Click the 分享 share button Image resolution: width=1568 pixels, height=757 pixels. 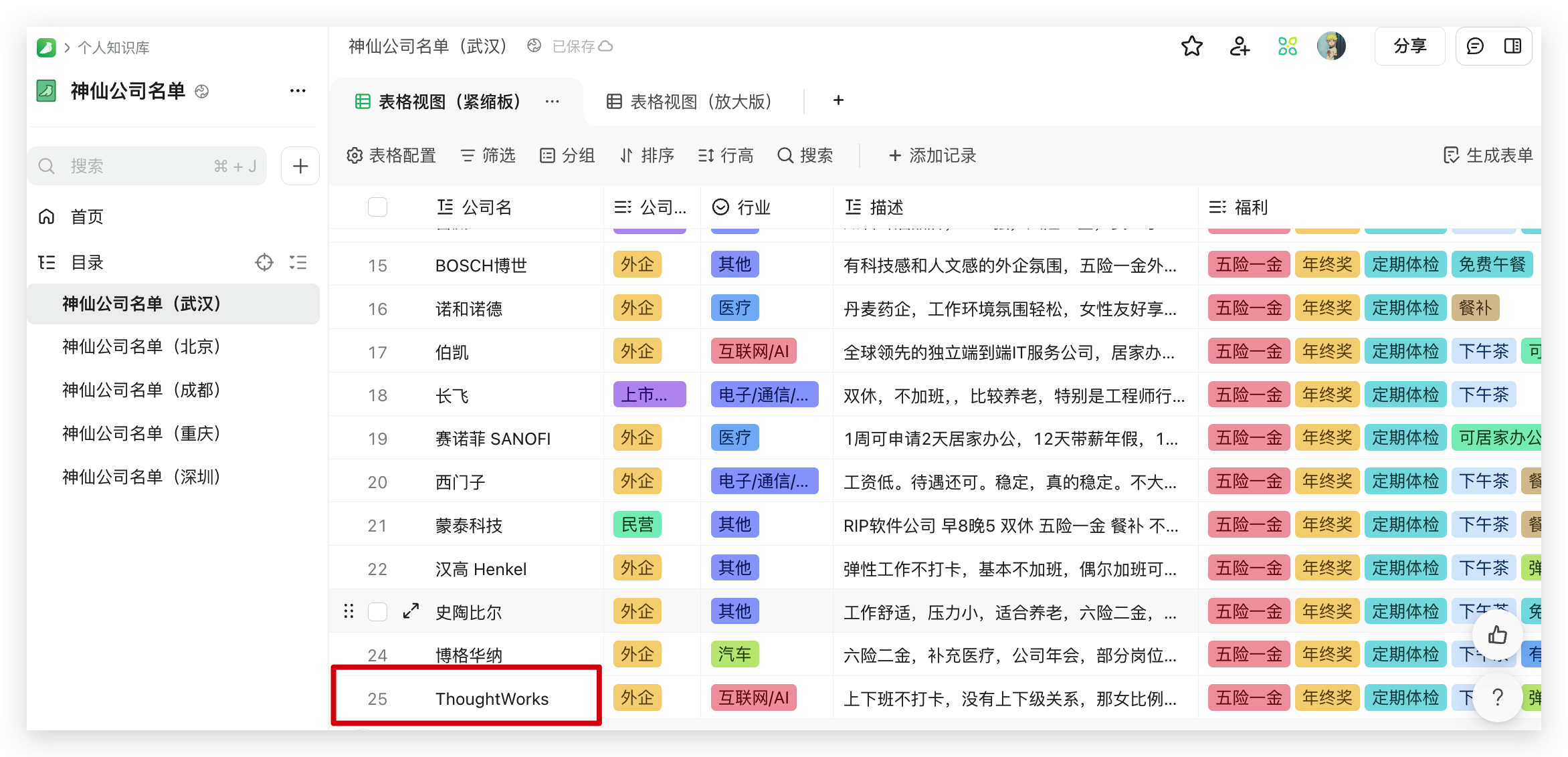pos(1409,46)
